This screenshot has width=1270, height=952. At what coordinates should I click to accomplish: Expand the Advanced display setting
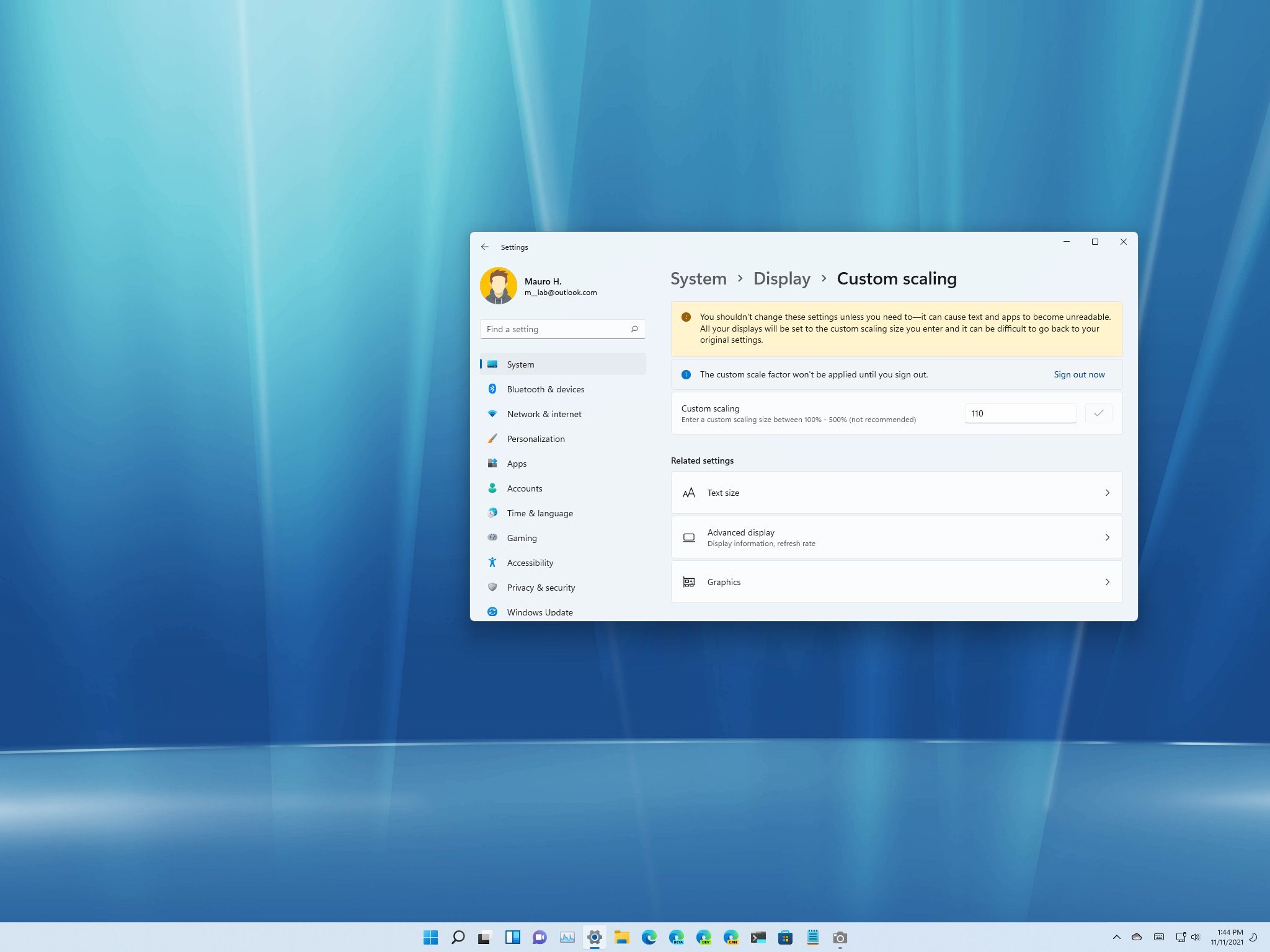point(1108,537)
